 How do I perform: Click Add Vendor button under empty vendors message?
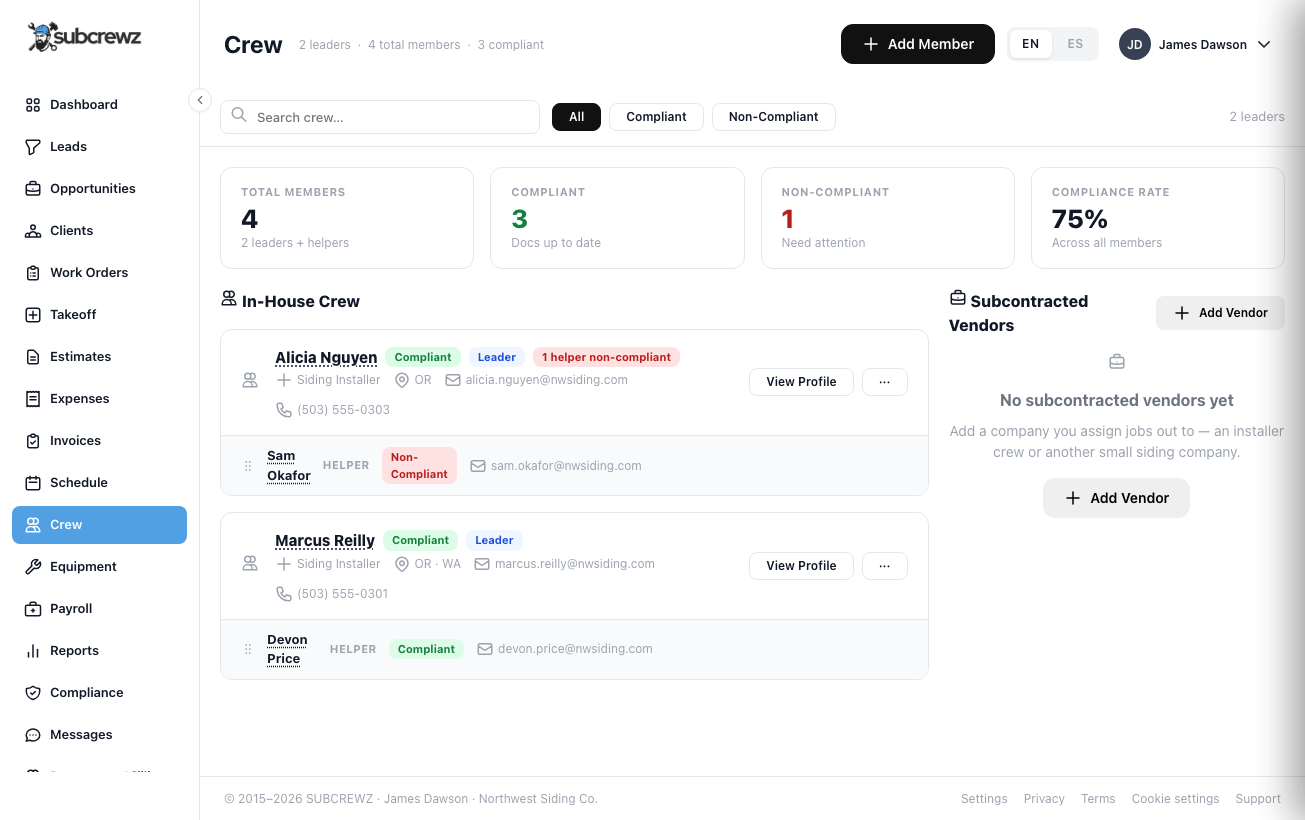click(x=1116, y=498)
